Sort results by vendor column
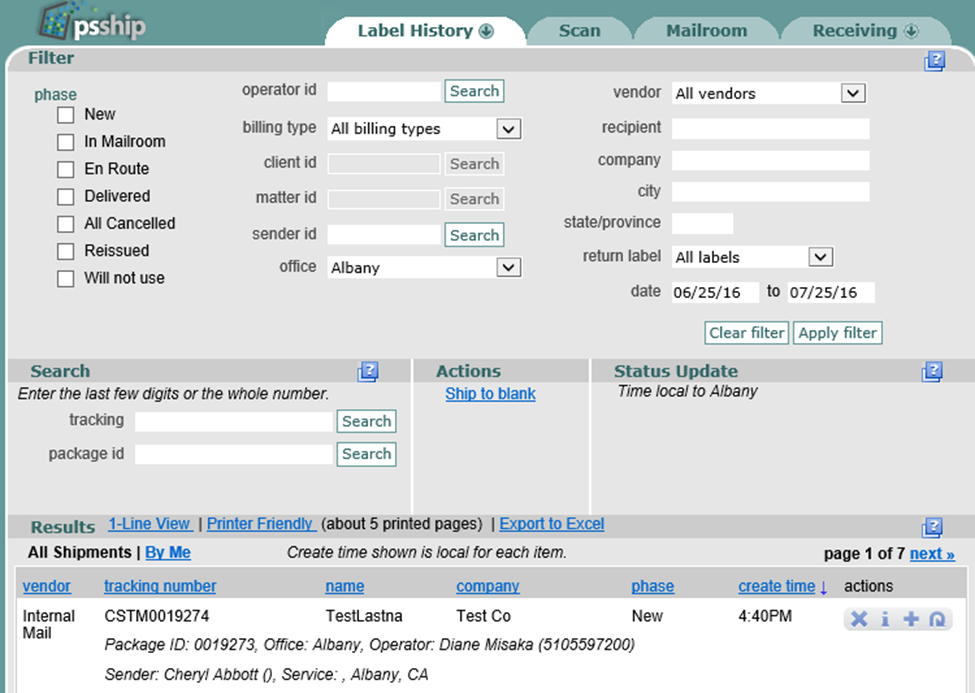 click(x=47, y=586)
